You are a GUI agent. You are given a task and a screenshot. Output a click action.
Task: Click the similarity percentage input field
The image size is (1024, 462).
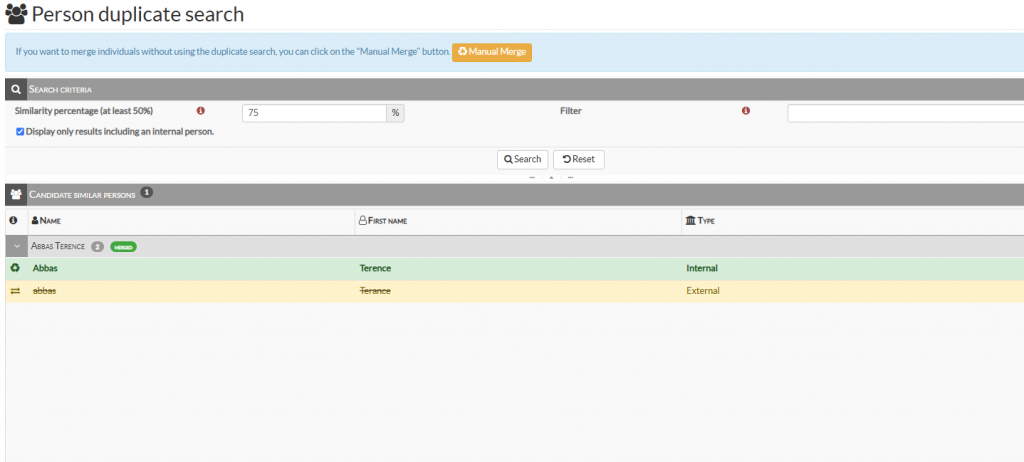click(x=314, y=113)
